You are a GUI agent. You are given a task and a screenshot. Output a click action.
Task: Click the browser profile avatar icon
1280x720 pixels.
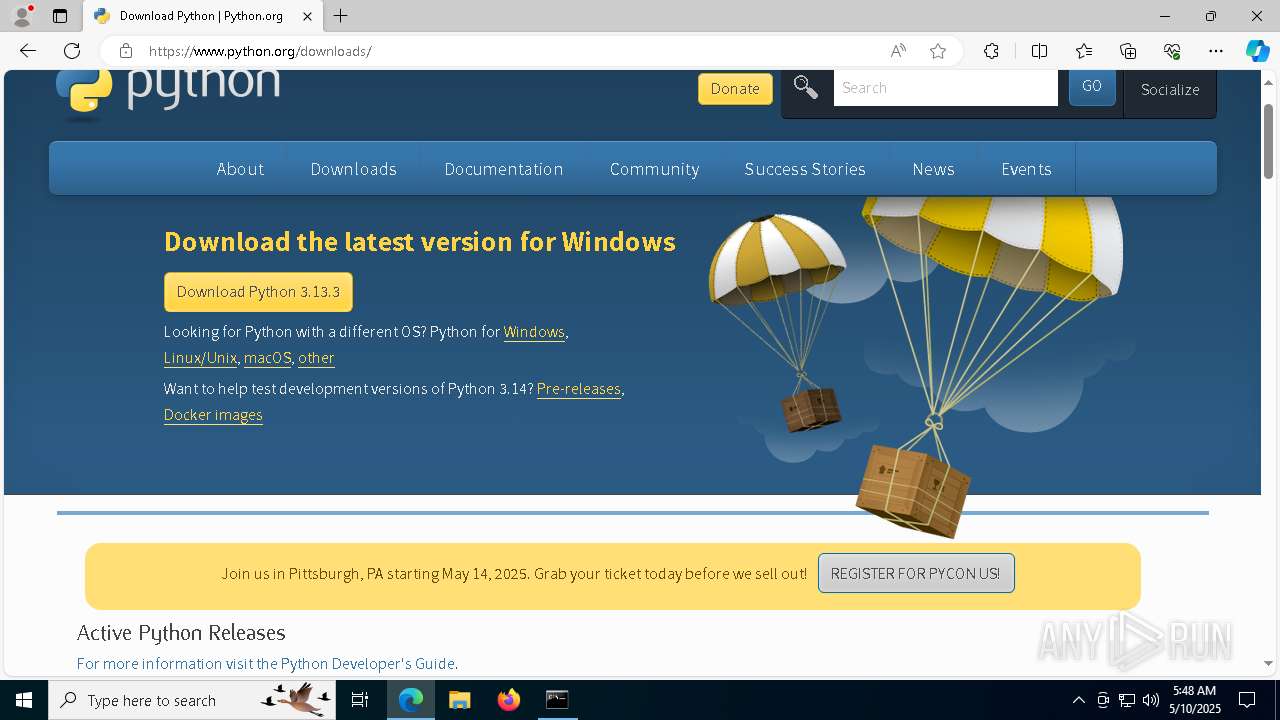click(x=22, y=16)
